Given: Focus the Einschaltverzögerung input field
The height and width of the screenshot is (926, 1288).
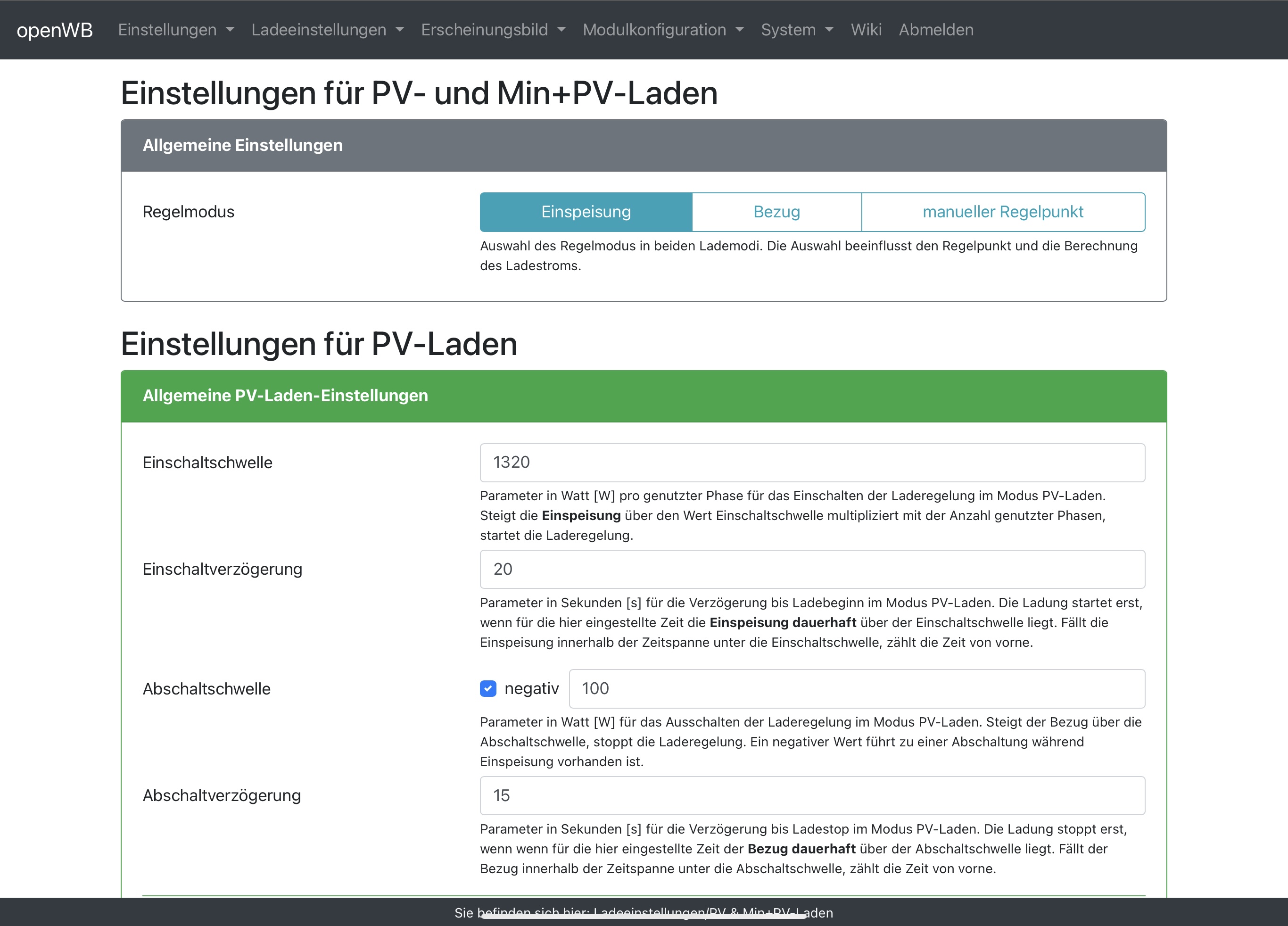Looking at the screenshot, I should [812, 569].
